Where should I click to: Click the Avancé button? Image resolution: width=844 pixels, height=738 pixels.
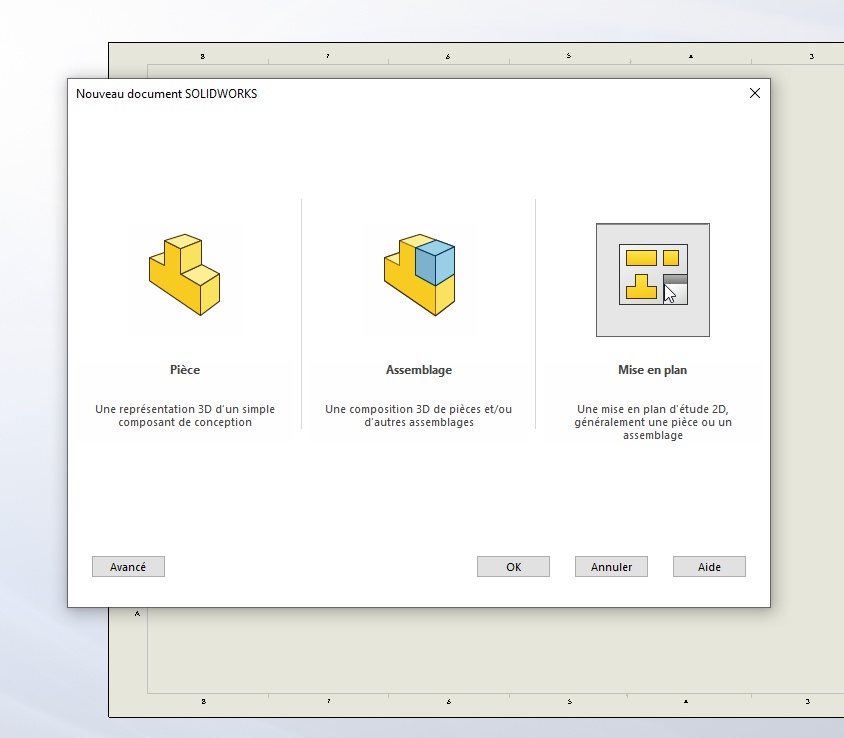(128, 567)
